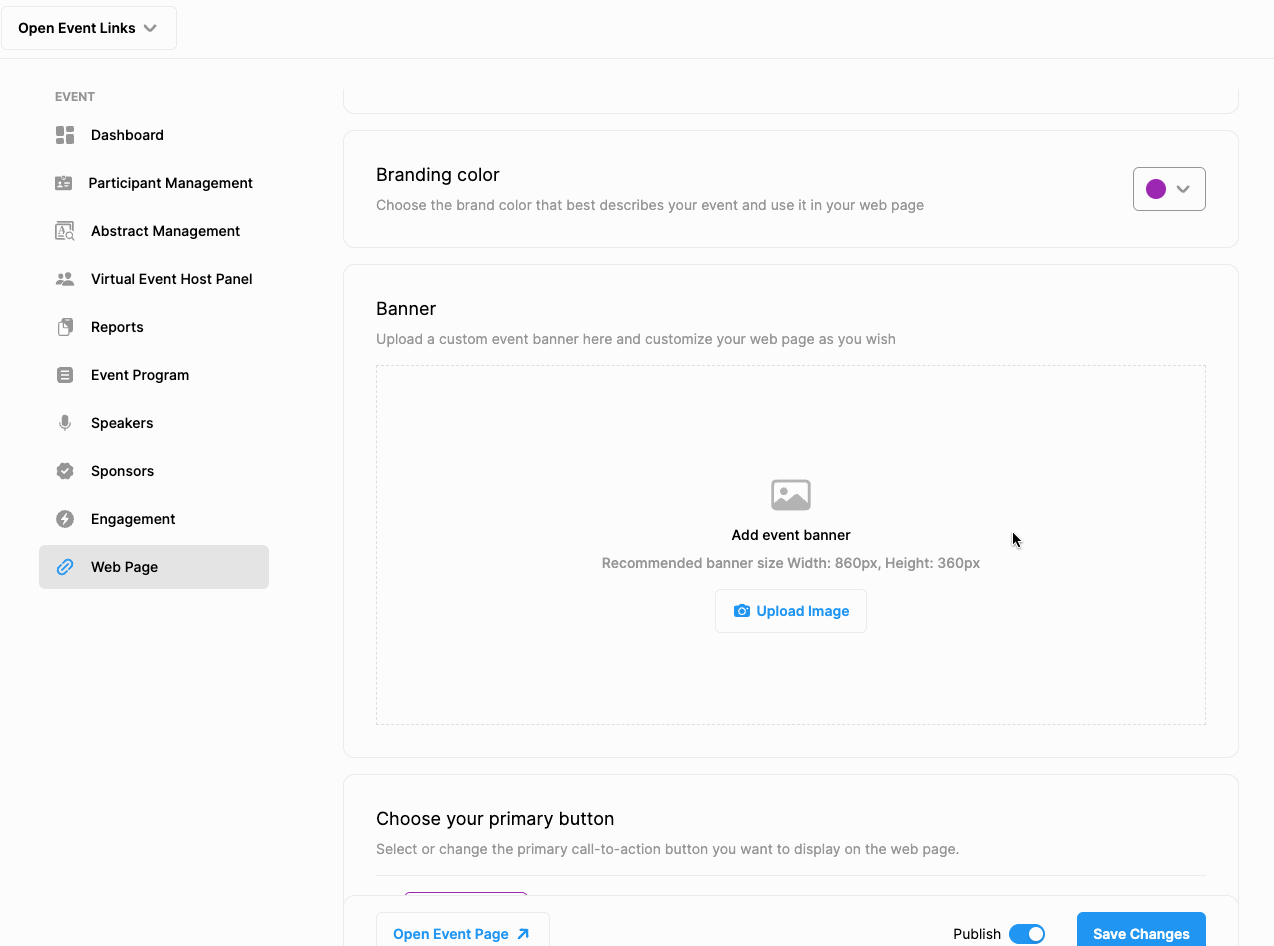
Task: Toggle the Publish switch off
Action: [1026, 934]
